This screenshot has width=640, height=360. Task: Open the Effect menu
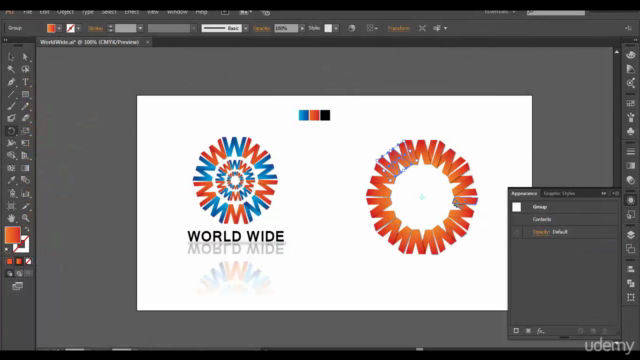pos(131,12)
